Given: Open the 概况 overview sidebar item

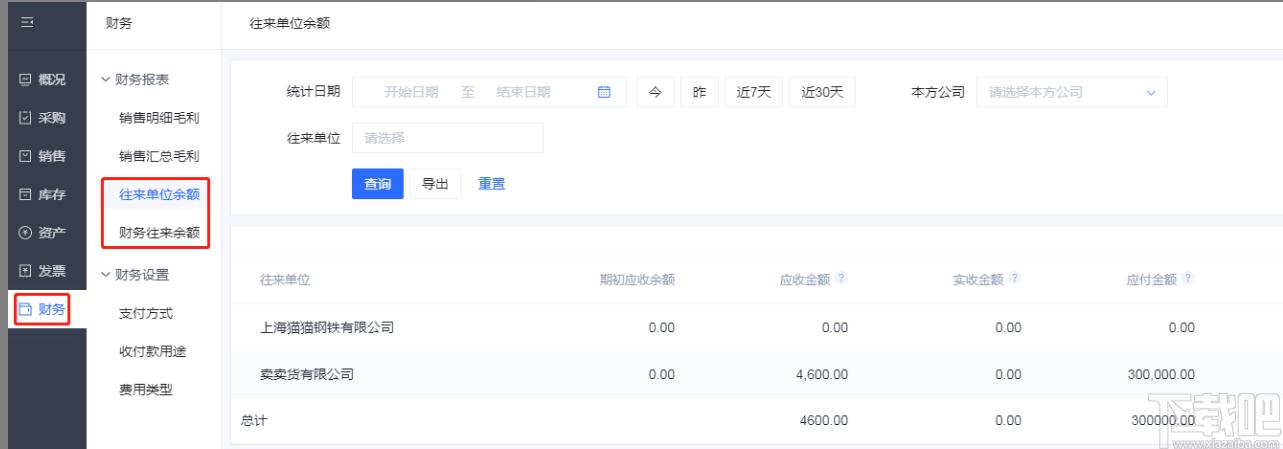Looking at the screenshot, I should point(43,80).
